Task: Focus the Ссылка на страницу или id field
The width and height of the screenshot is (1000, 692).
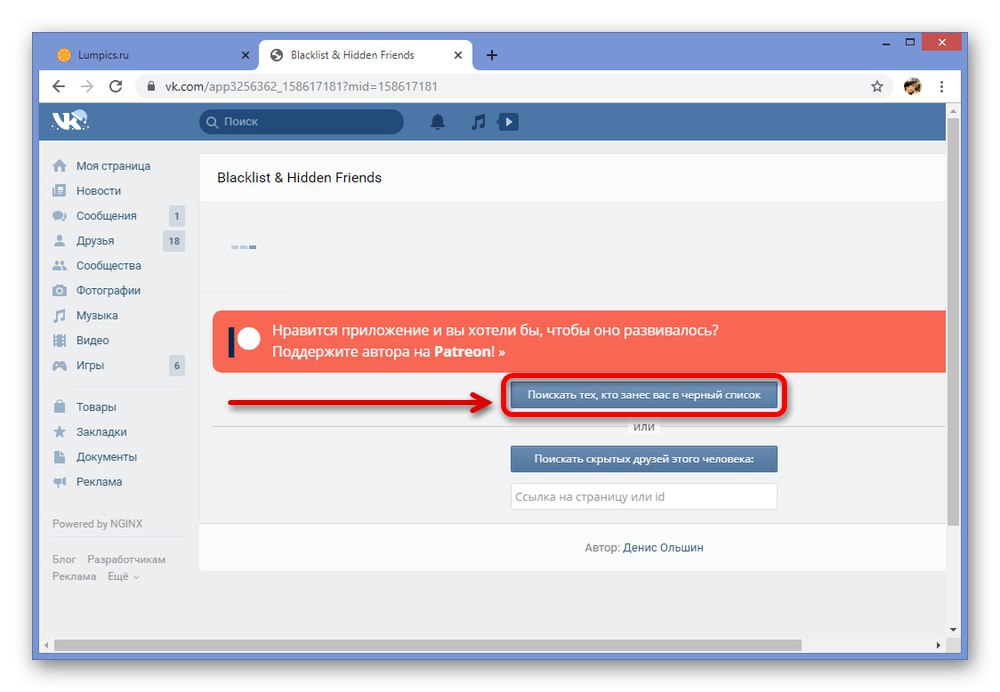Action: coord(644,496)
